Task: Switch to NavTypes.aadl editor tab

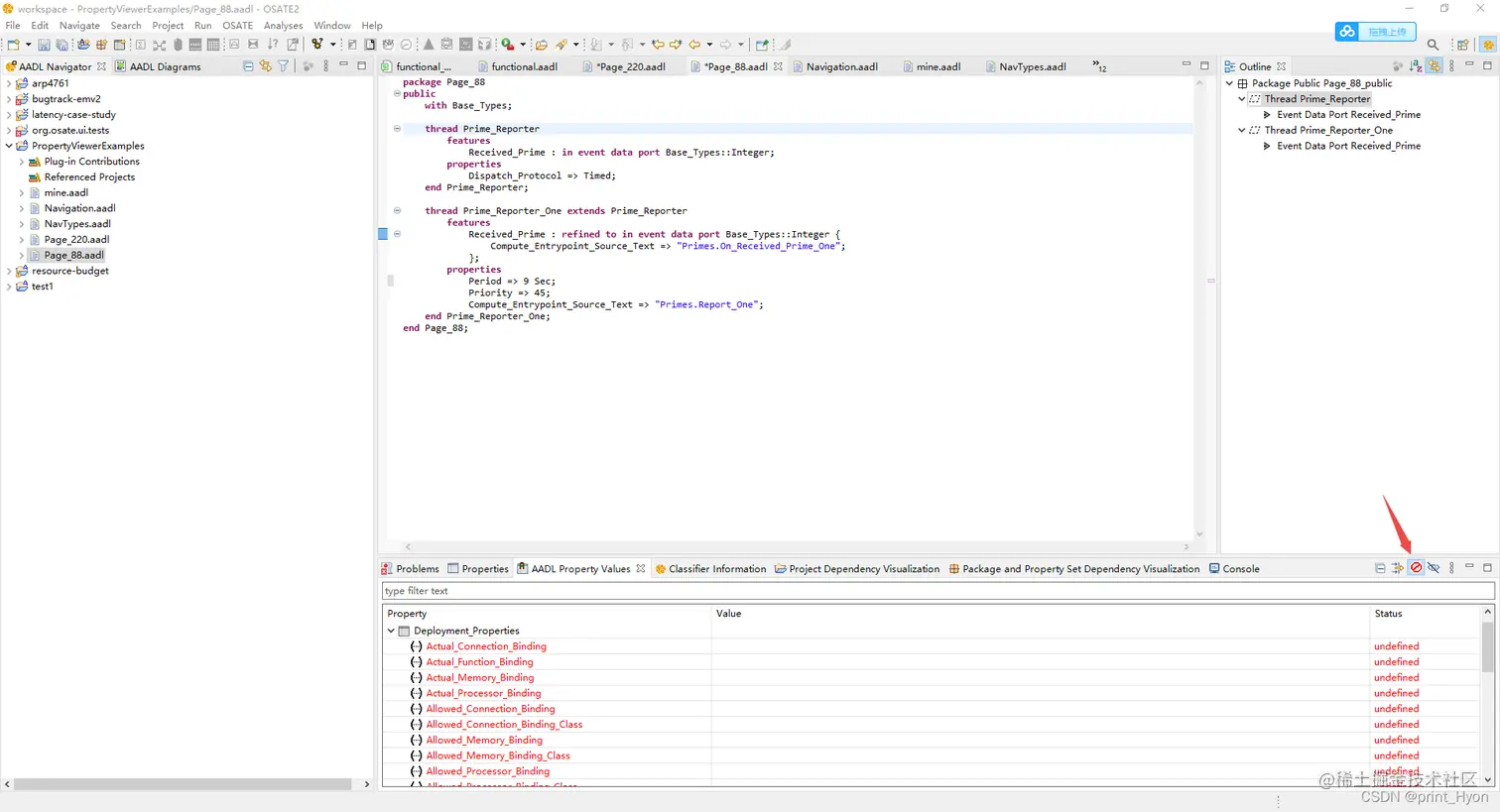Action: point(1026,66)
